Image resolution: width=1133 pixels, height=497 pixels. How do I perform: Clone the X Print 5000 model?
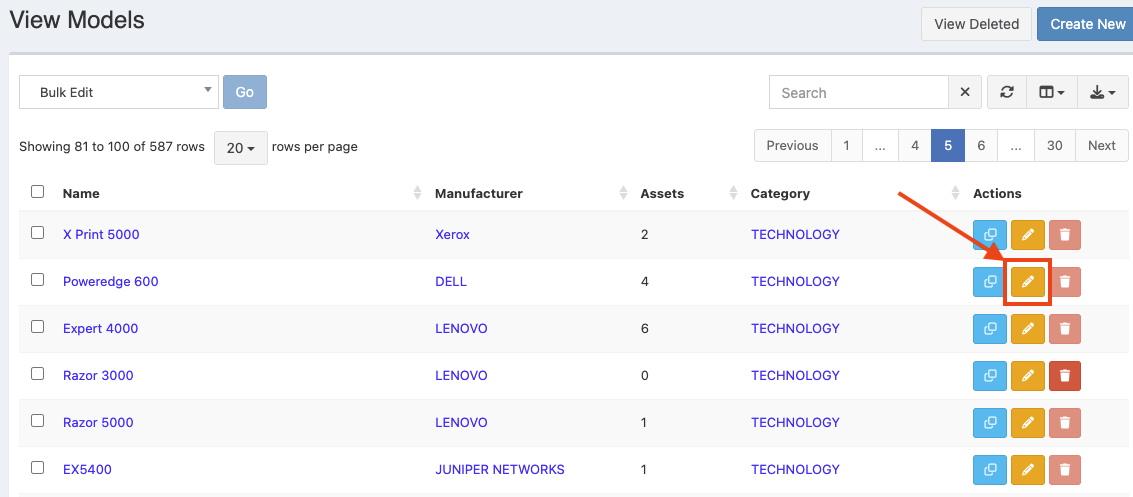click(990, 235)
